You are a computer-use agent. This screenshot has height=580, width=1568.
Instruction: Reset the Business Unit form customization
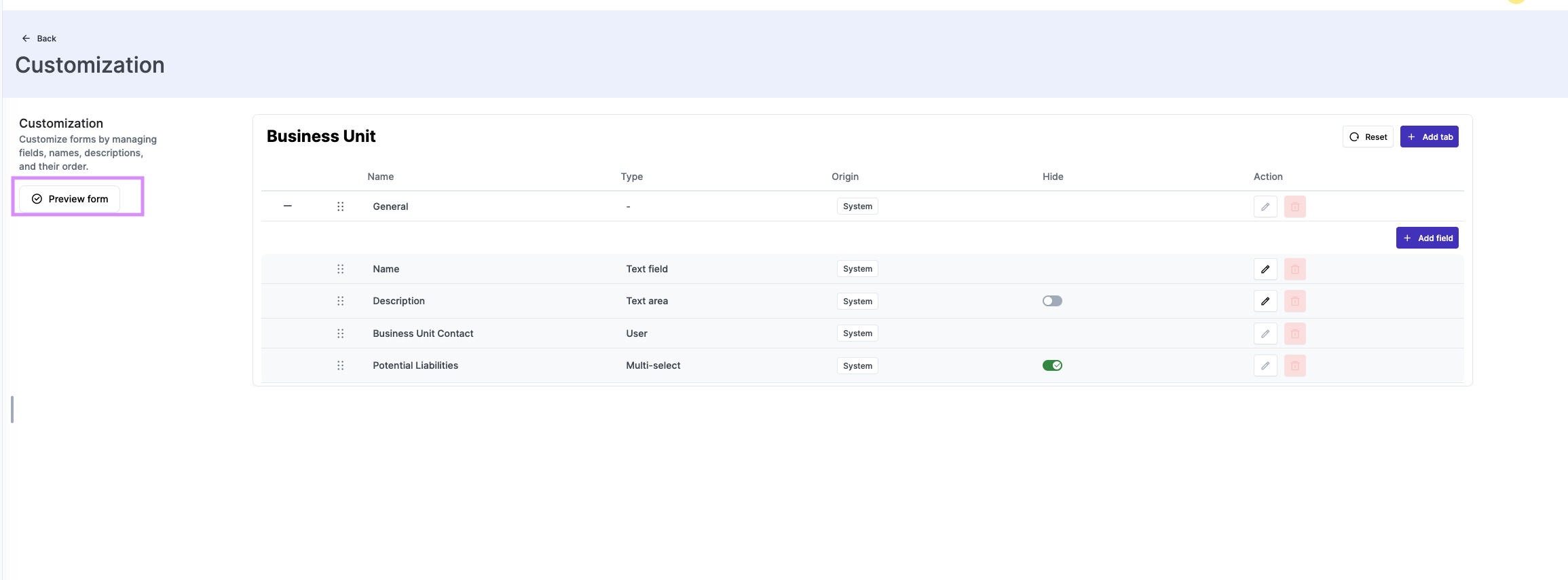tap(1367, 137)
